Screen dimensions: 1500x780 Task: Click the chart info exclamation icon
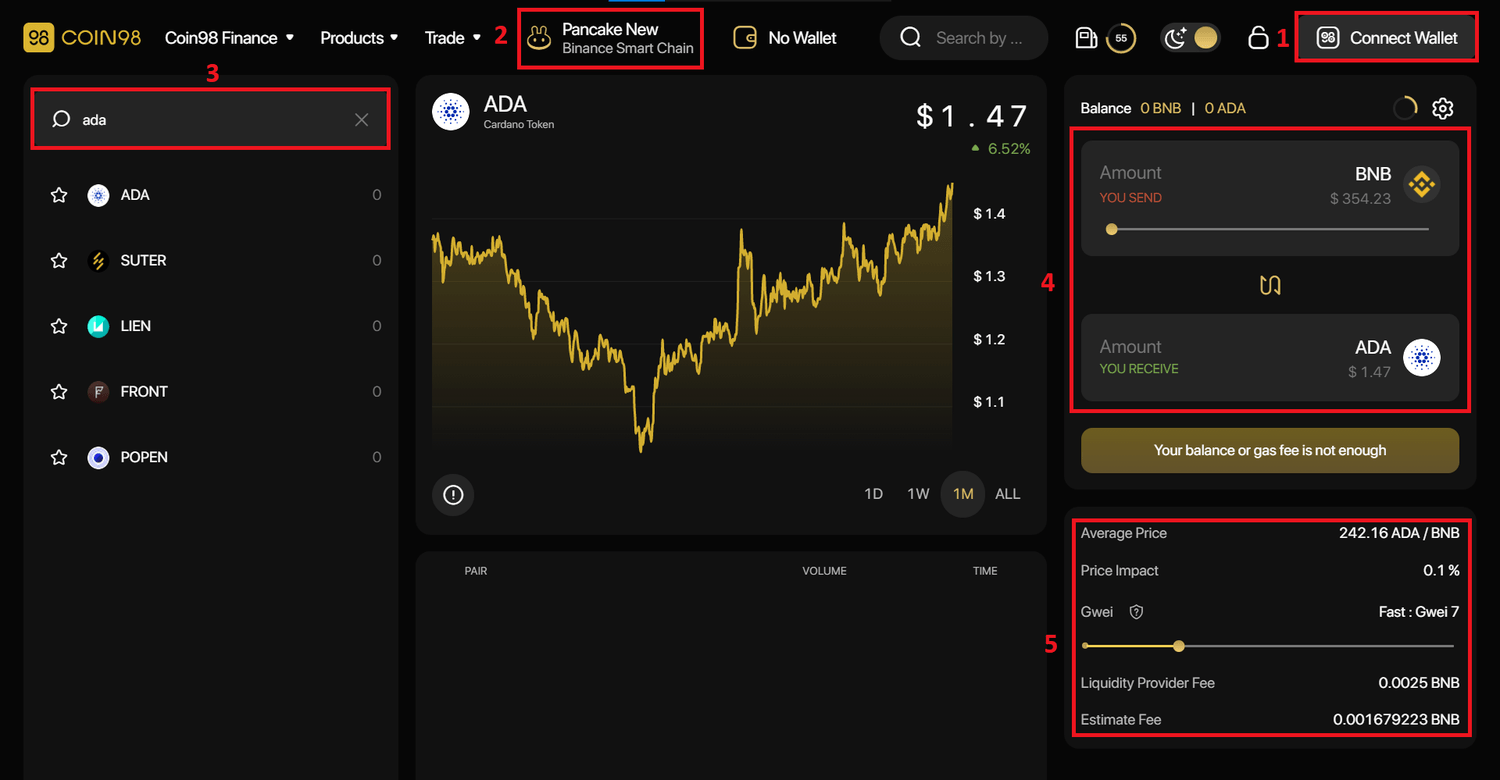453,494
